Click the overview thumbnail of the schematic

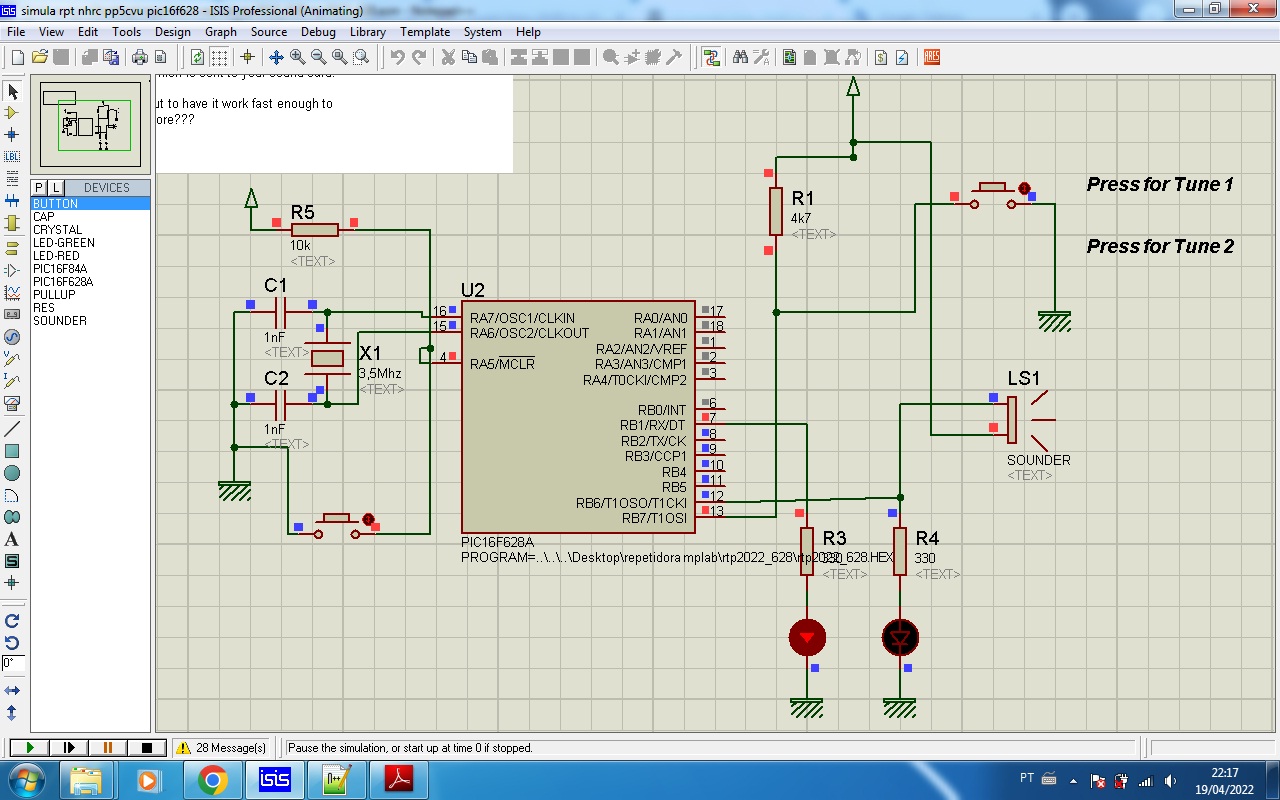click(x=89, y=123)
